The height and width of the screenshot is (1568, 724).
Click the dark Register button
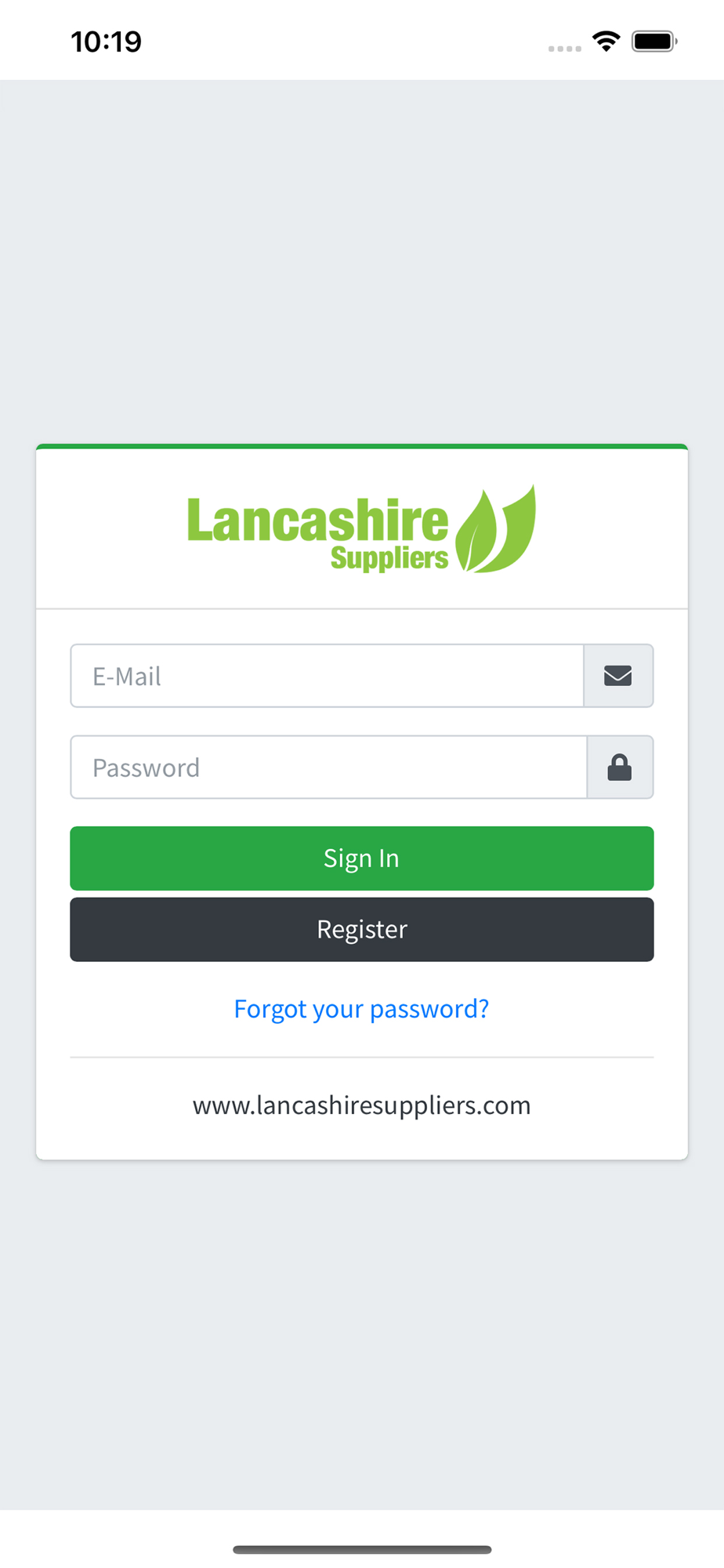pyautogui.click(x=362, y=929)
